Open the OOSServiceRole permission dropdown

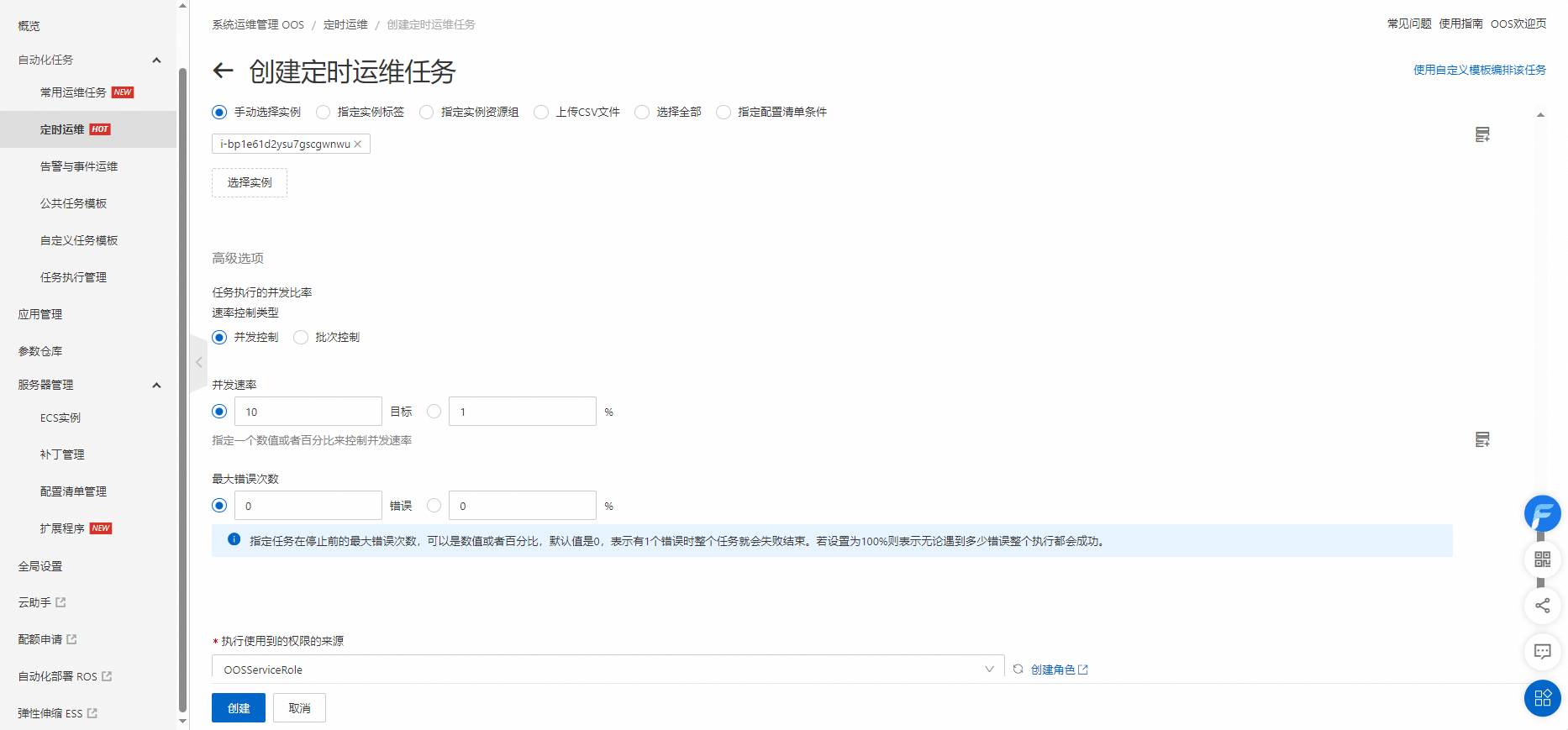[x=608, y=670]
